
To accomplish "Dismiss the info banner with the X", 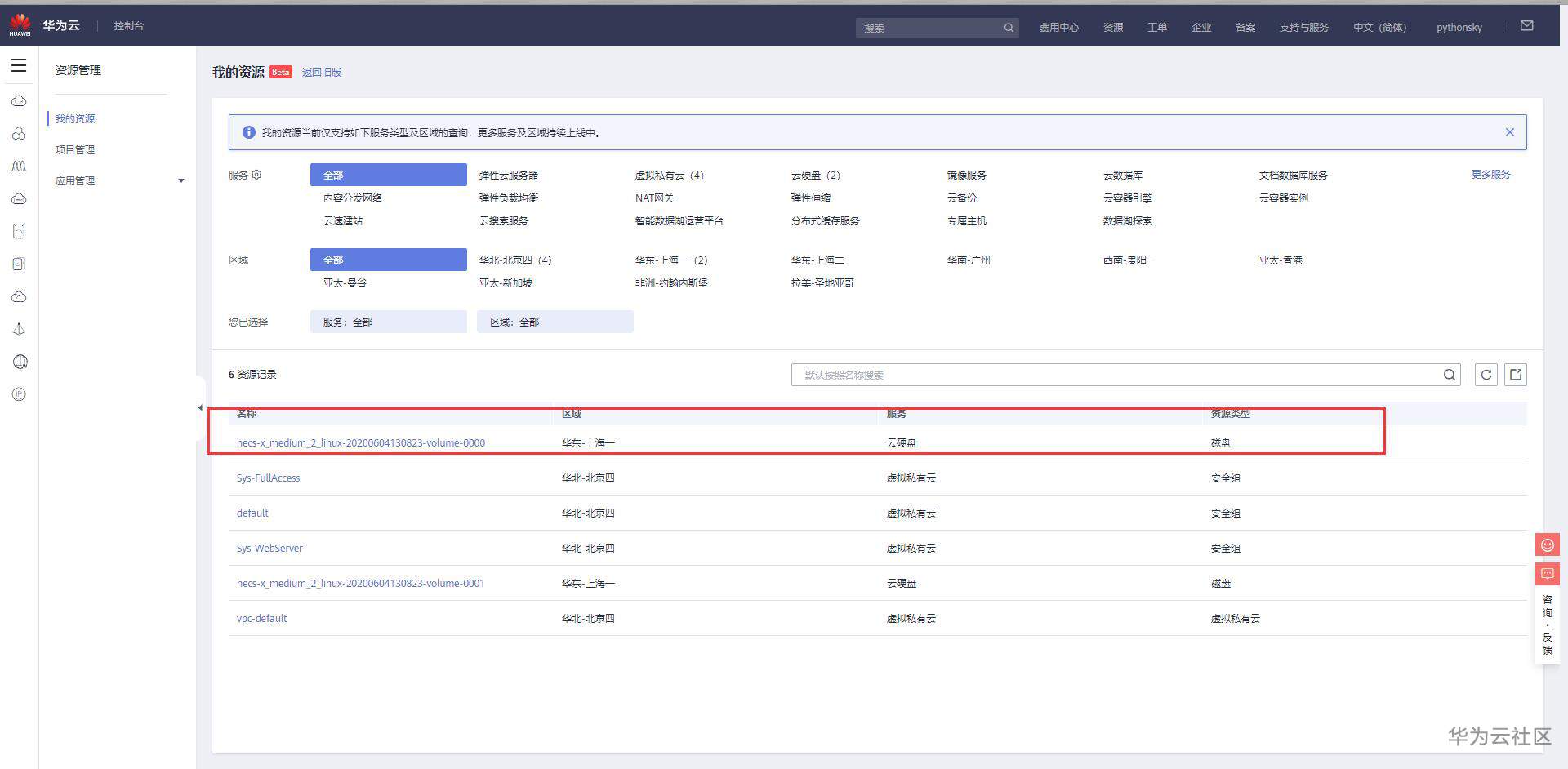I will pyautogui.click(x=1509, y=132).
